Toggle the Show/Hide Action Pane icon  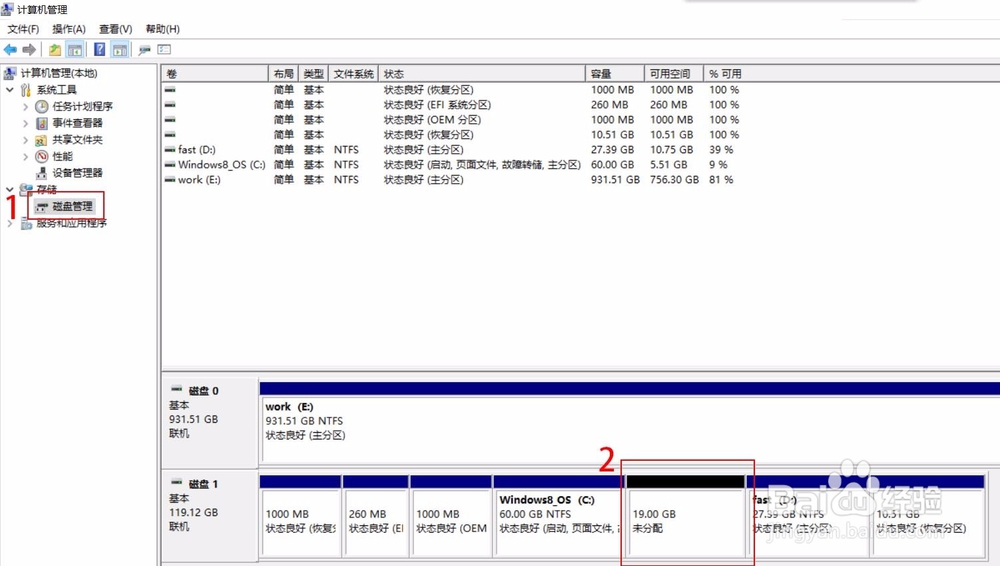click(119, 50)
